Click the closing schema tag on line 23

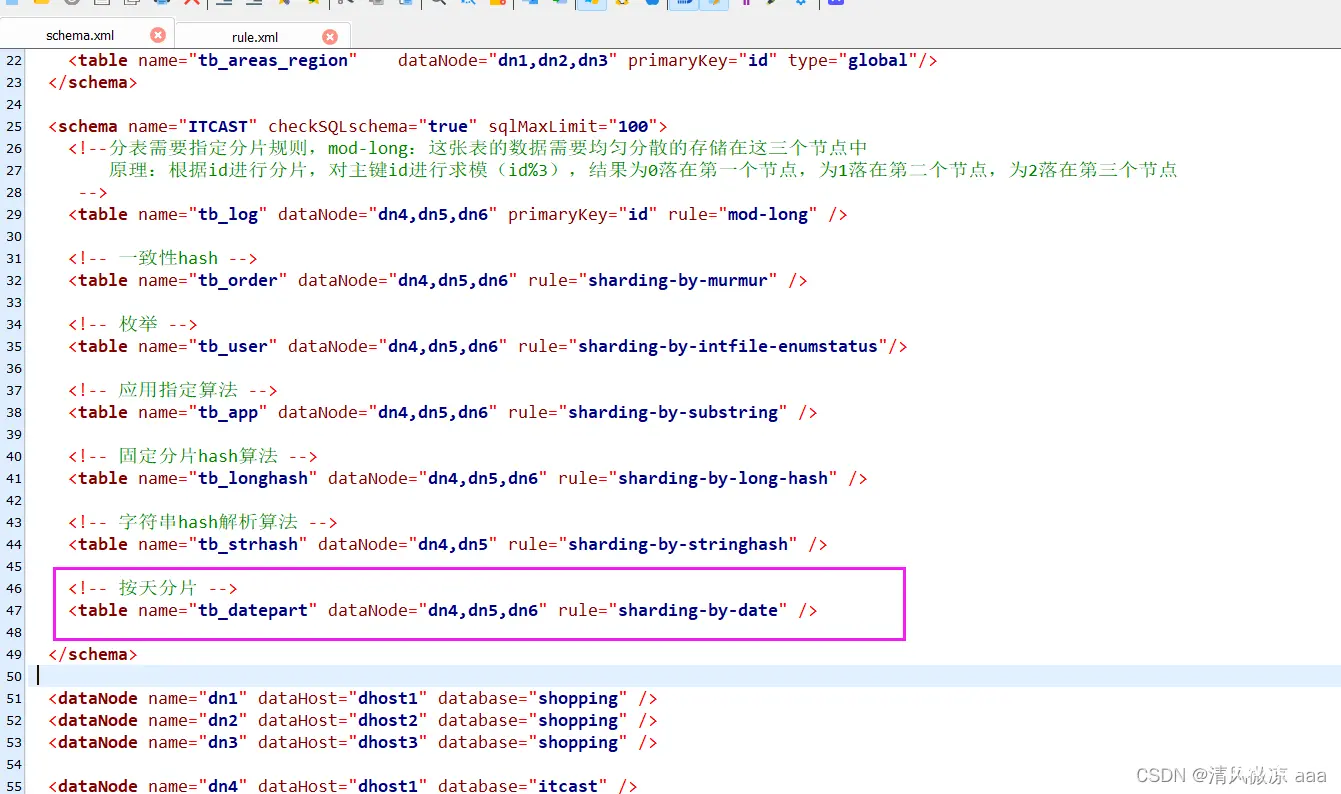coord(93,82)
